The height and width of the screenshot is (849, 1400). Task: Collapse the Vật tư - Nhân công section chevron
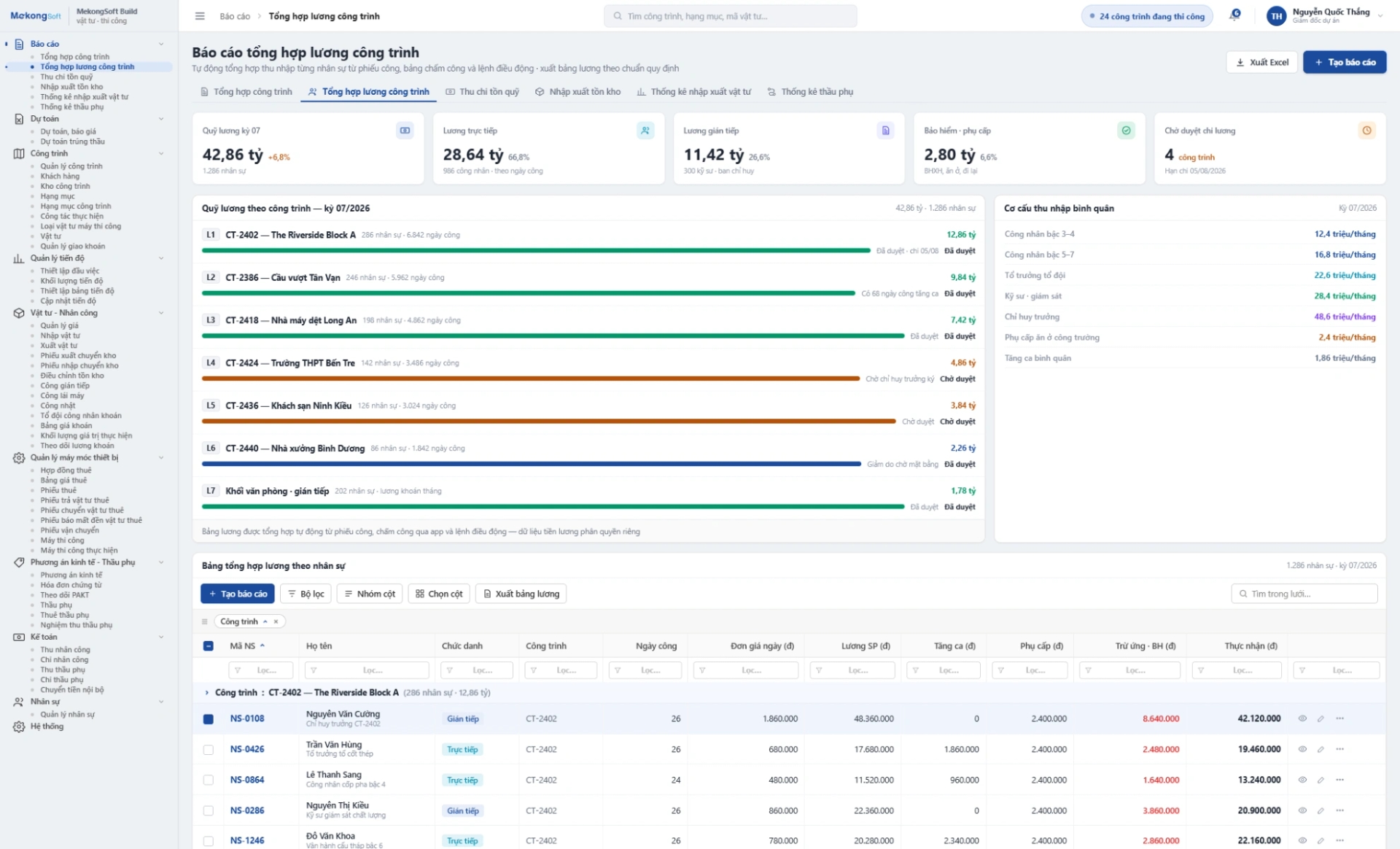tap(161, 313)
